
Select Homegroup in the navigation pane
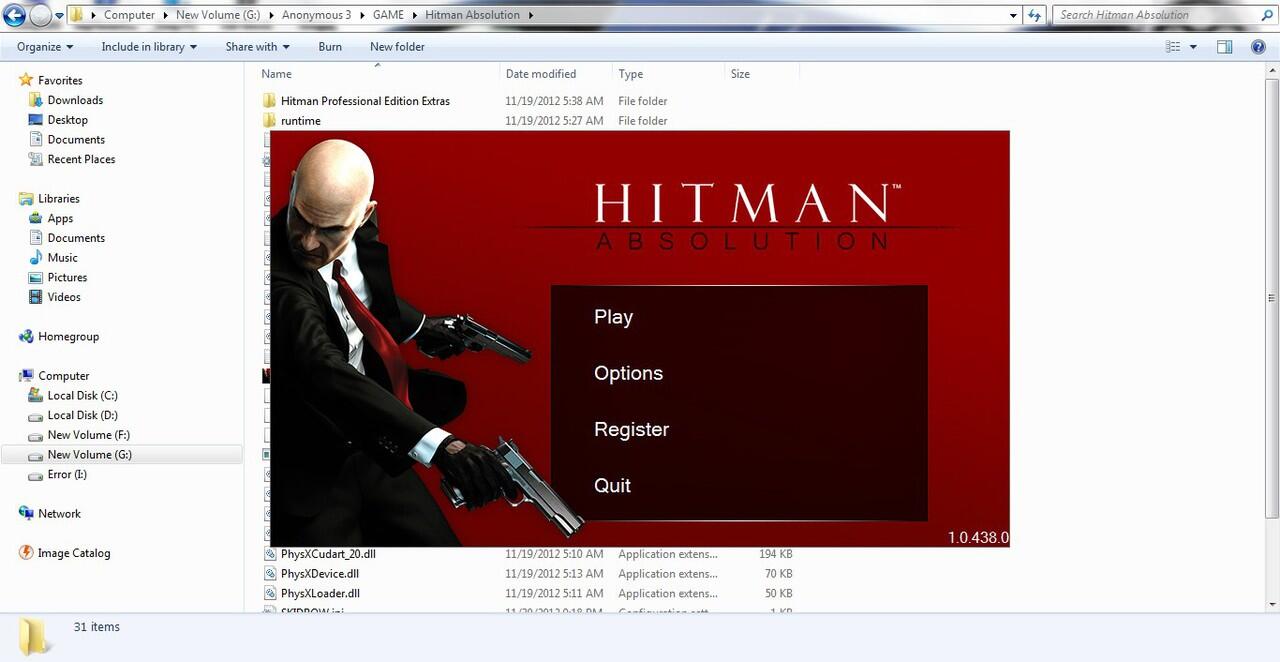pyautogui.click(x=68, y=337)
